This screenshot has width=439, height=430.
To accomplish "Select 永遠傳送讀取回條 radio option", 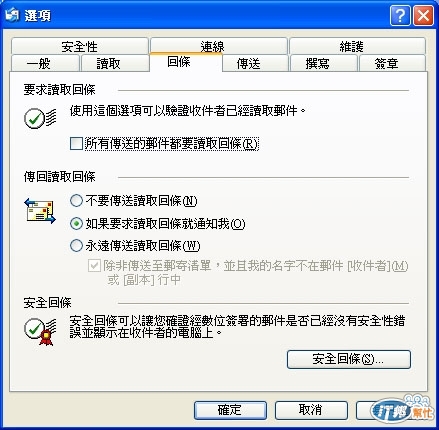I will click(76, 246).
